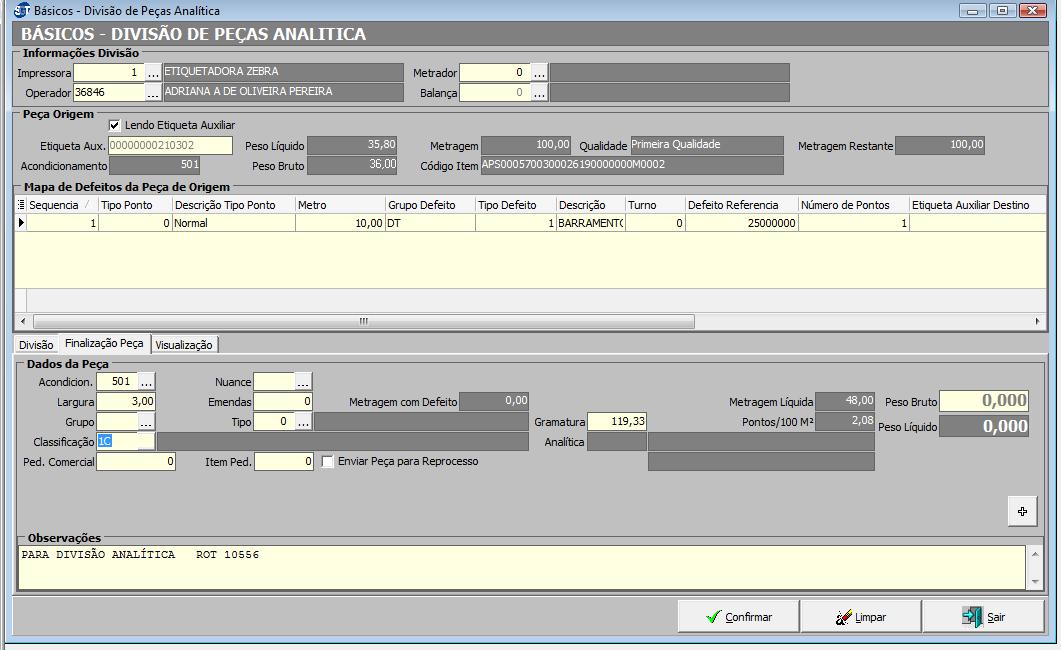This screenshot has height=650, width=1061.
Task: Sort defects grid by Metro column header
Action: [340, 205]
